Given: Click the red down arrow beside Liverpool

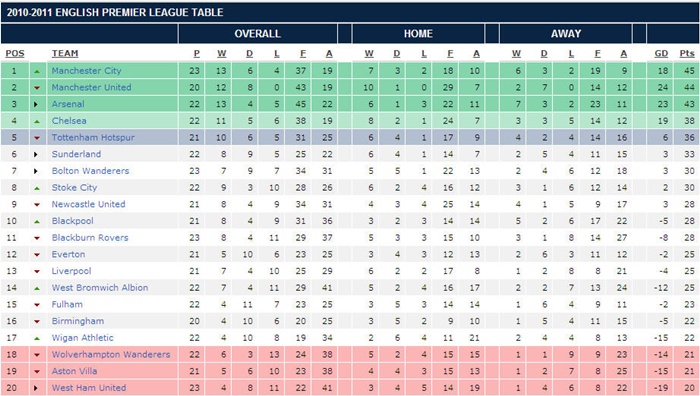Looking at the screenshot, I should (37, 271).
